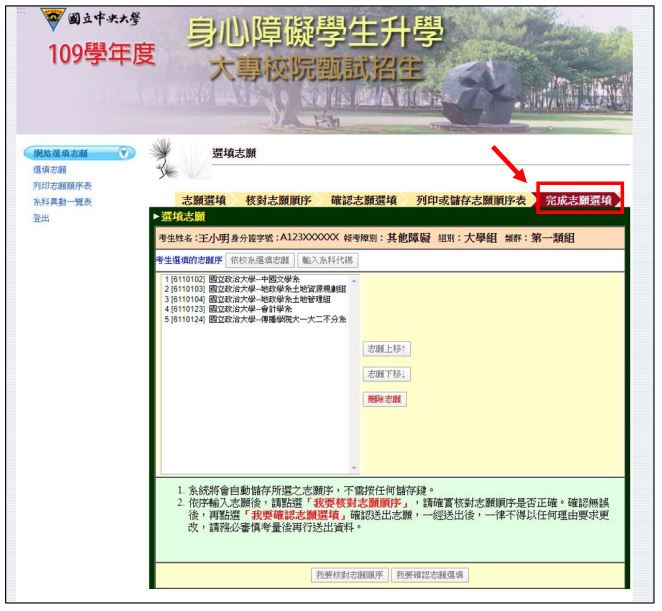Switch to the 完成志願選填 step tab
The image size is (662, 611).
point(579,200)
